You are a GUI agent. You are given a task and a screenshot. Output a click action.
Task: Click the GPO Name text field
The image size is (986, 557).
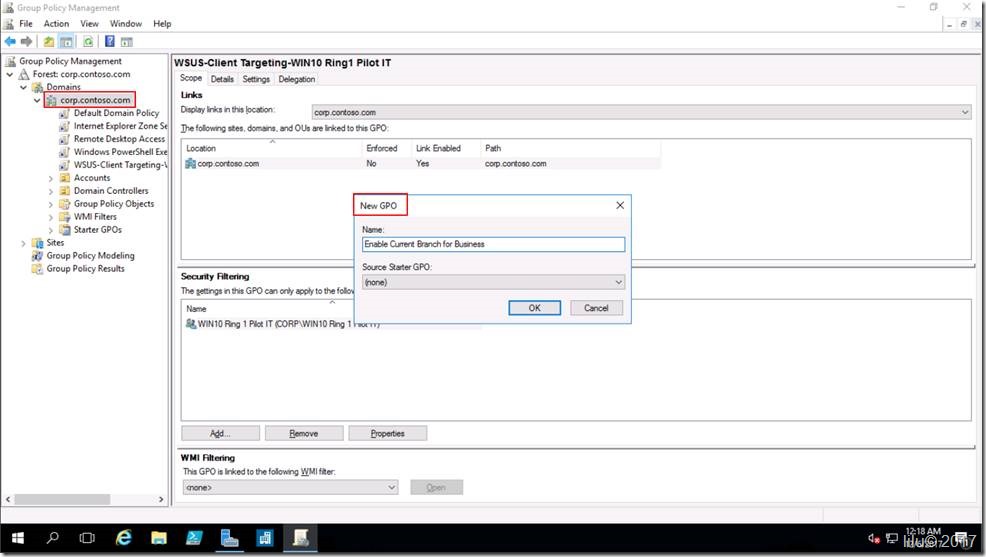[x=494, y=244]
